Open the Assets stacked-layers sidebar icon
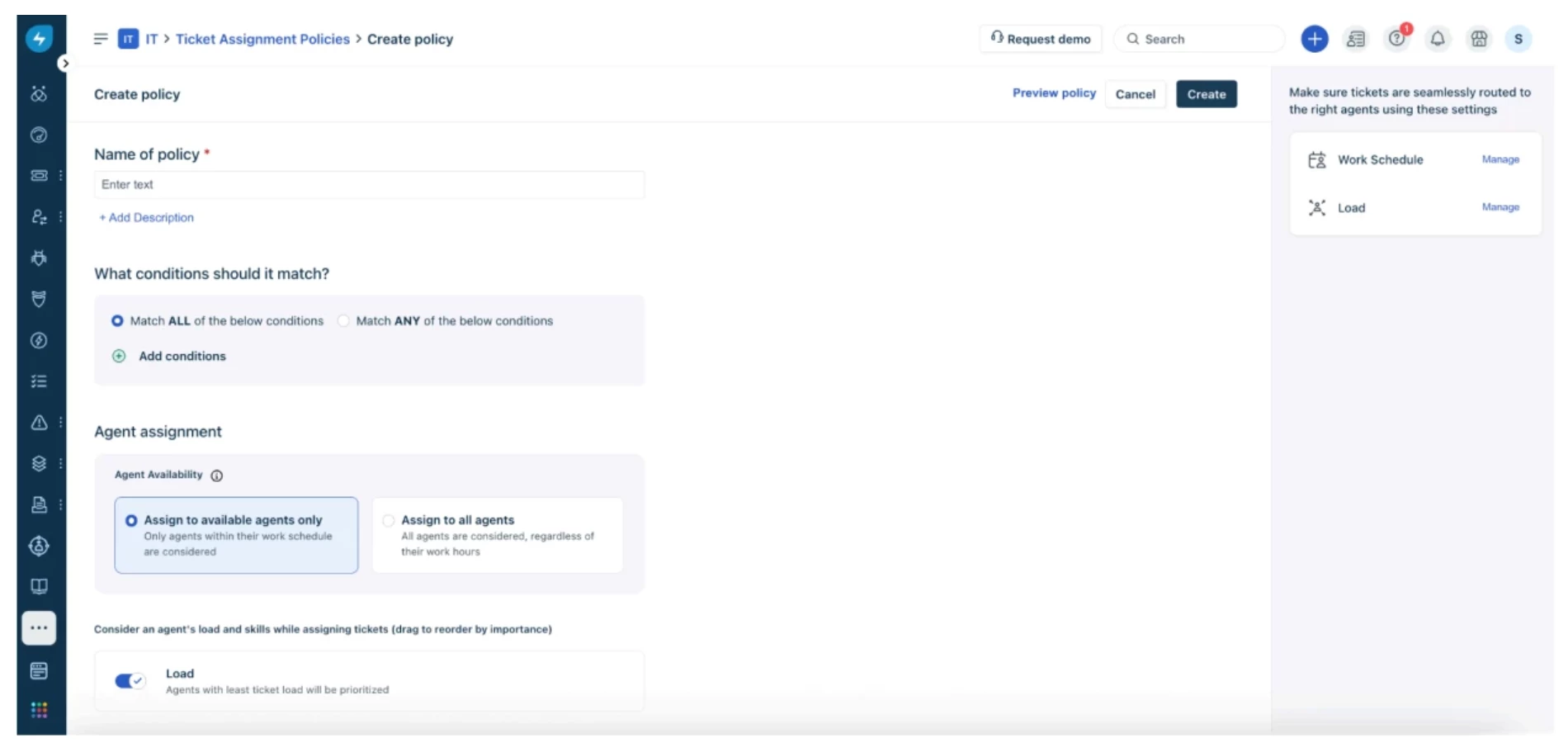Viewport: 1568px width, 743px height. pyautogui.click(x=39, y=463)
